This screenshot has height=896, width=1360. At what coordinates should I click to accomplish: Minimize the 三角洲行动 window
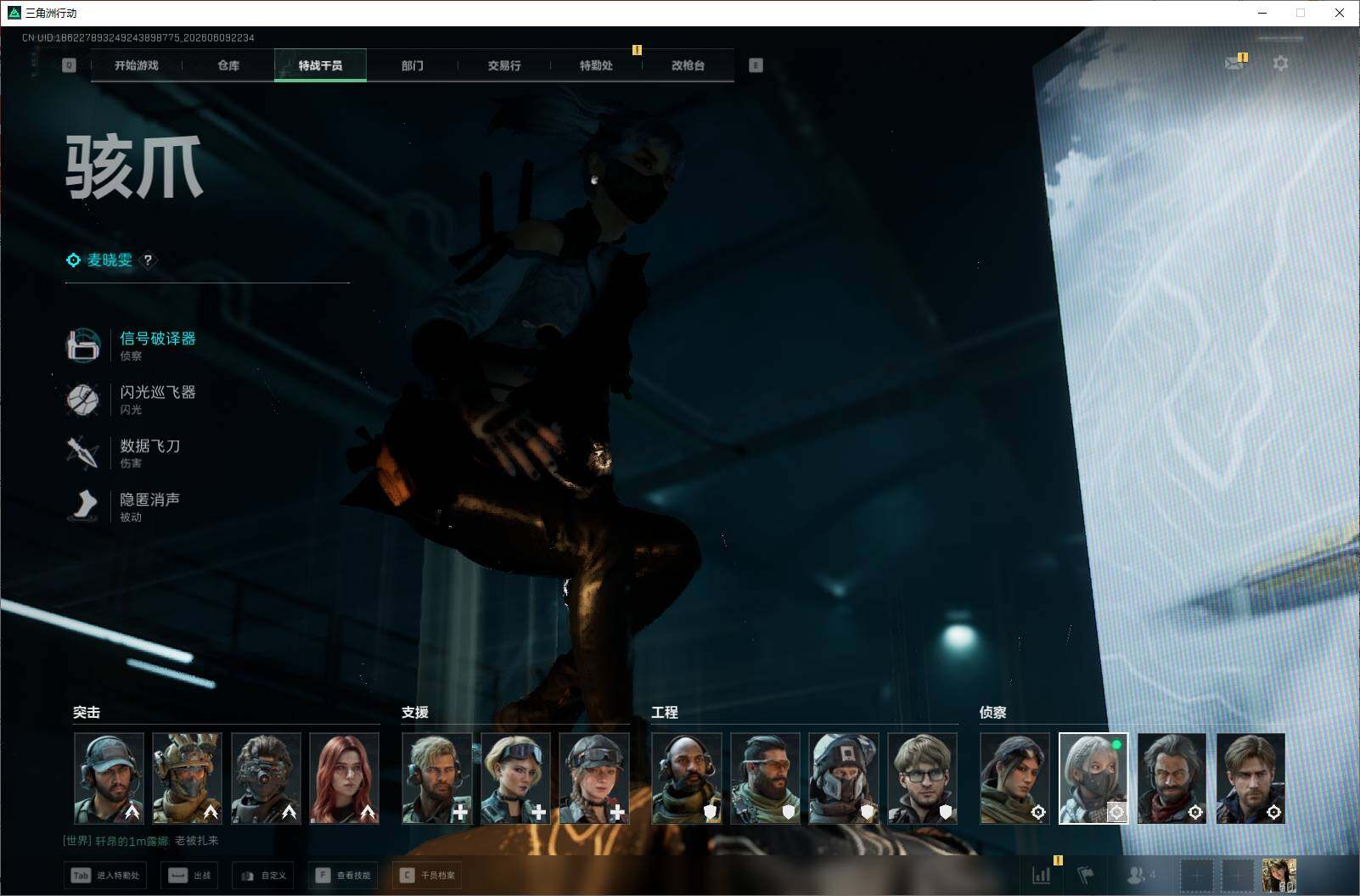point(1262,13)
